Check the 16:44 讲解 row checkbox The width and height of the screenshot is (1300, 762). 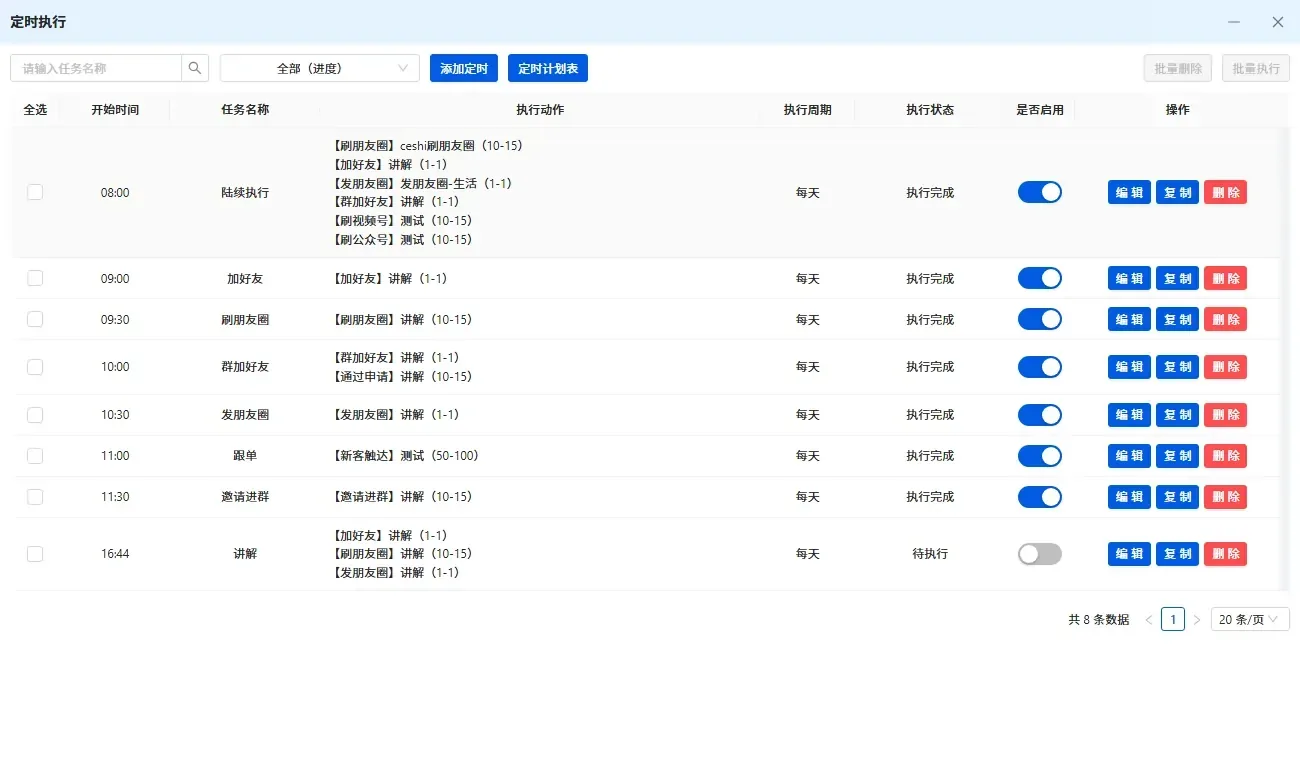(x=35, y=553)
